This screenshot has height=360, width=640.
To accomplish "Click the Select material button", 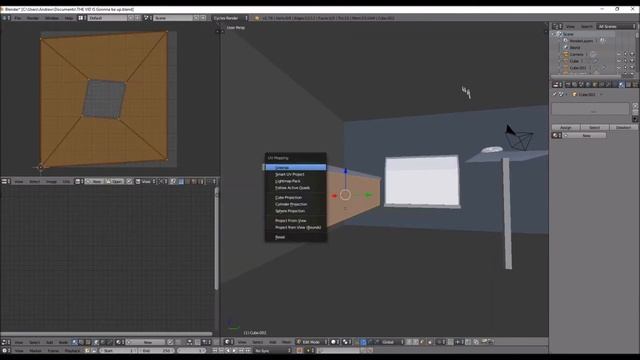I will pos(595,127).
